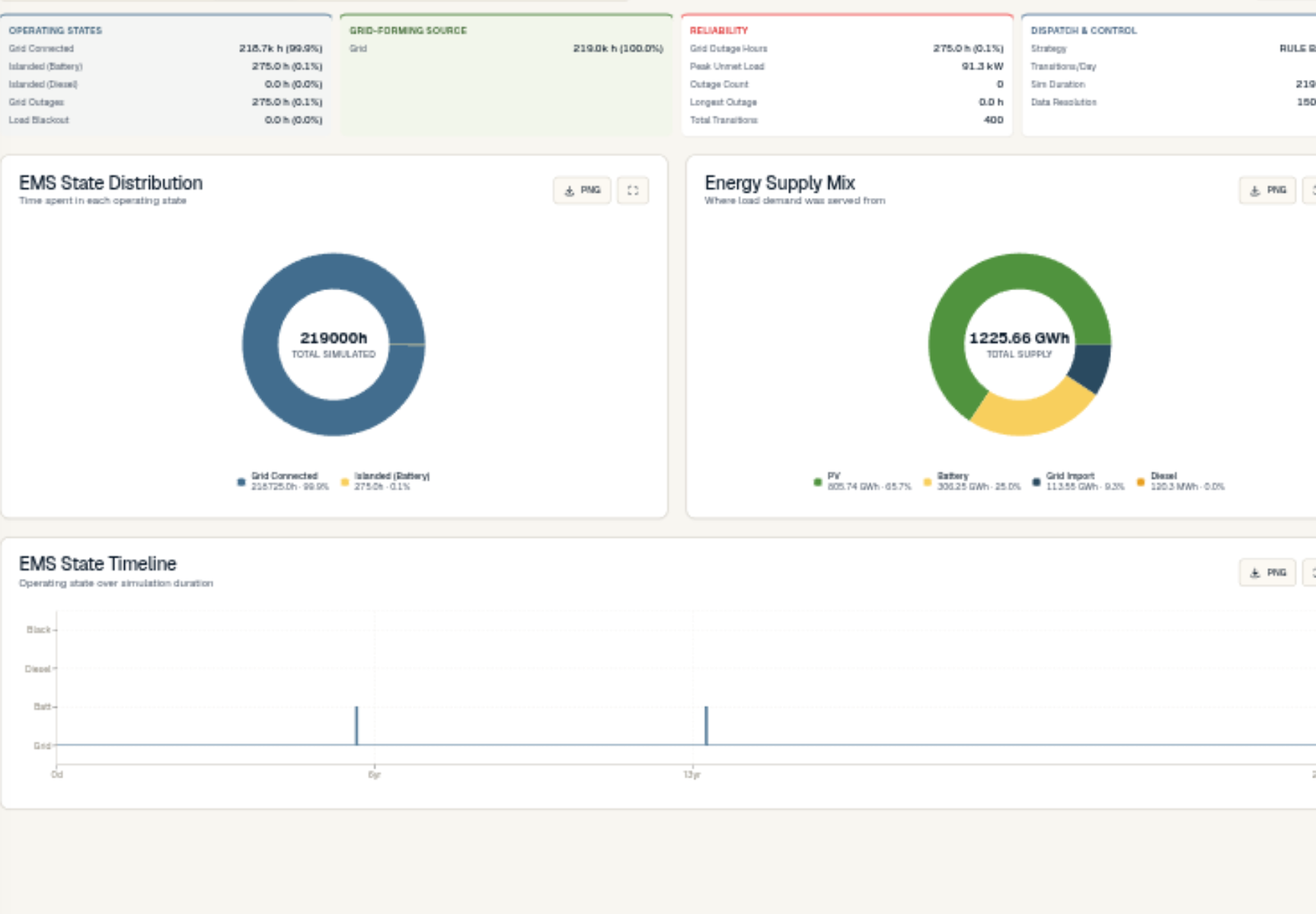Select the 1225.66 GWh total supply label

[1019, 338]
